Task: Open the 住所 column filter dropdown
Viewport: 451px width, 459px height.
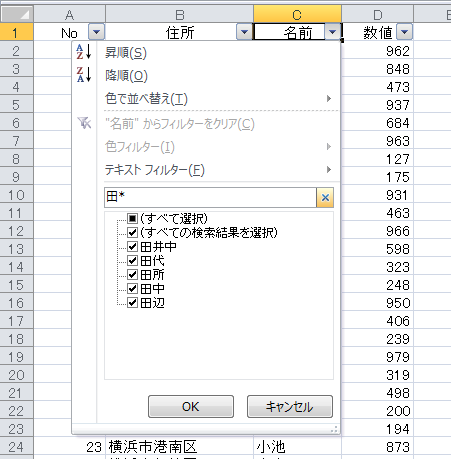Action: tap(244, 32)
